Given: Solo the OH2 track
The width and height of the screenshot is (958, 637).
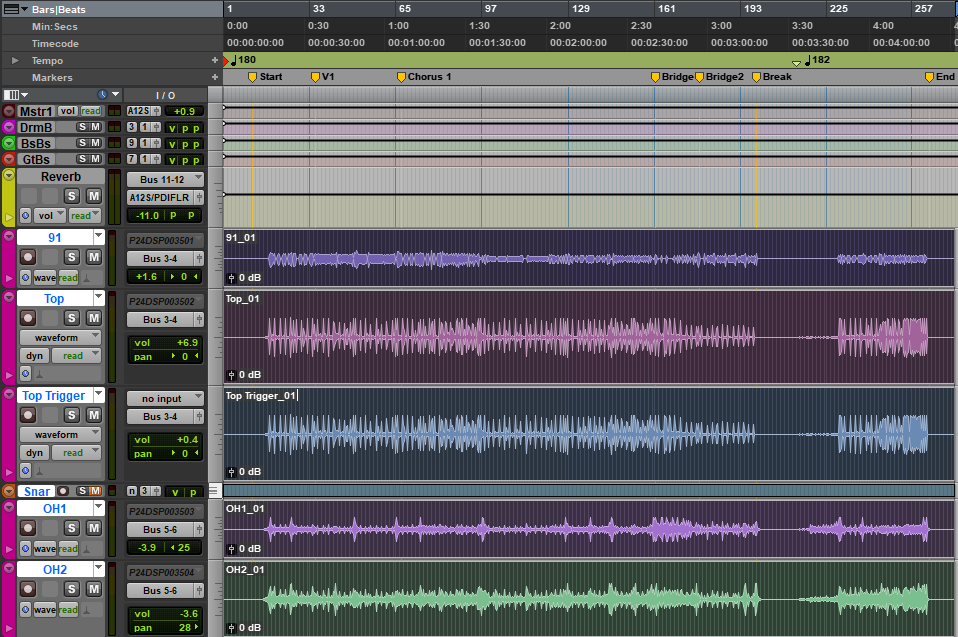Looking at the screenshot, I should pos(72,589).
